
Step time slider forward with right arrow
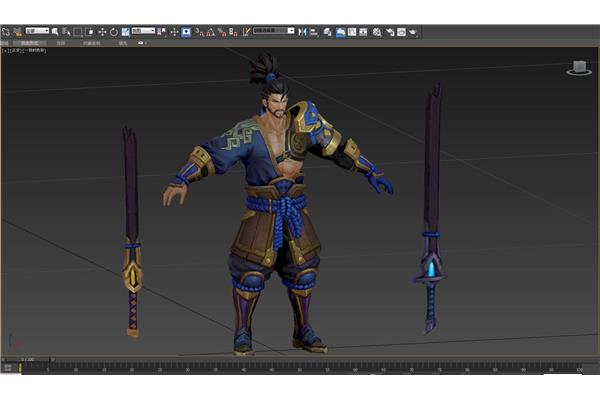point(53,359)
